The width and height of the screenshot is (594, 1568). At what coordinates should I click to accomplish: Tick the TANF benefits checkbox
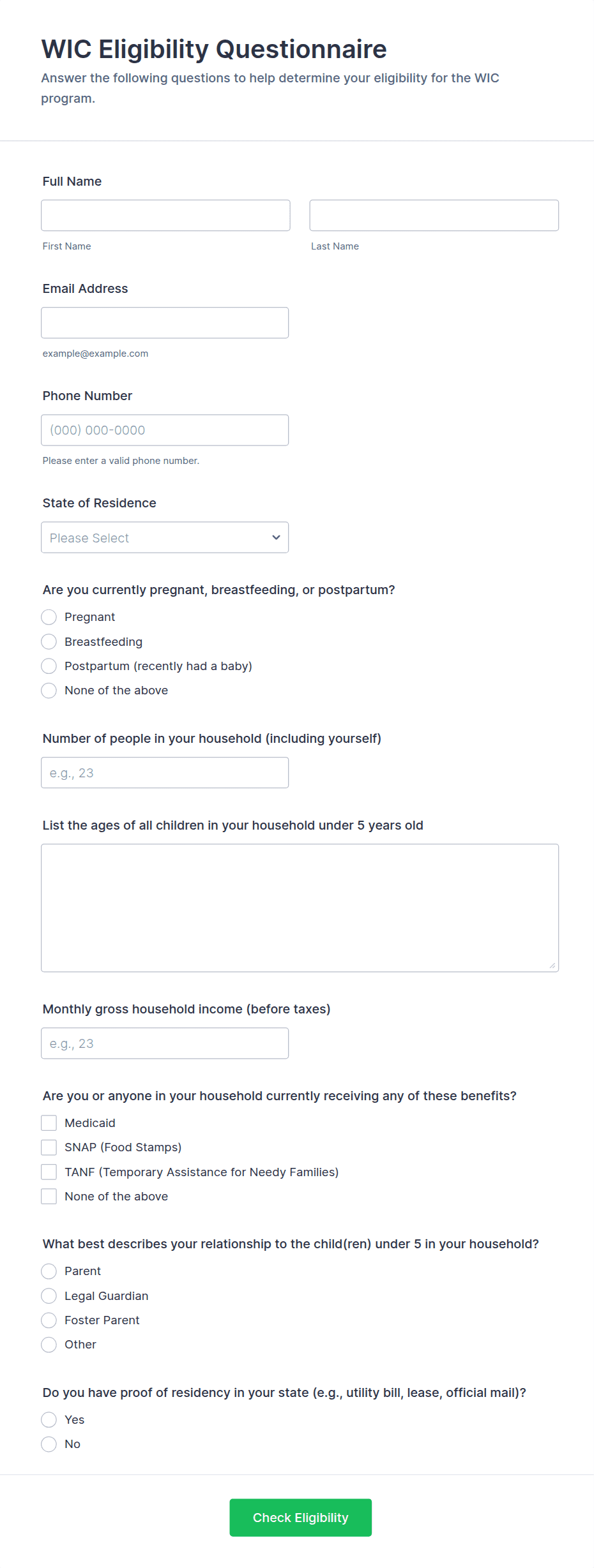click(x=49, y=1172)
